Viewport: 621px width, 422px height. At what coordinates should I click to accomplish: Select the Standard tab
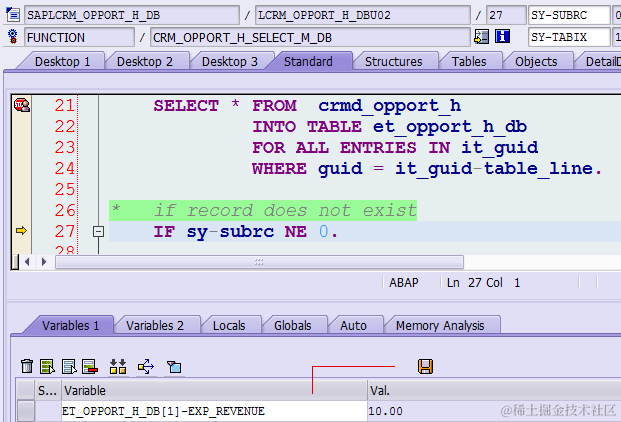[x=308, y=62]
